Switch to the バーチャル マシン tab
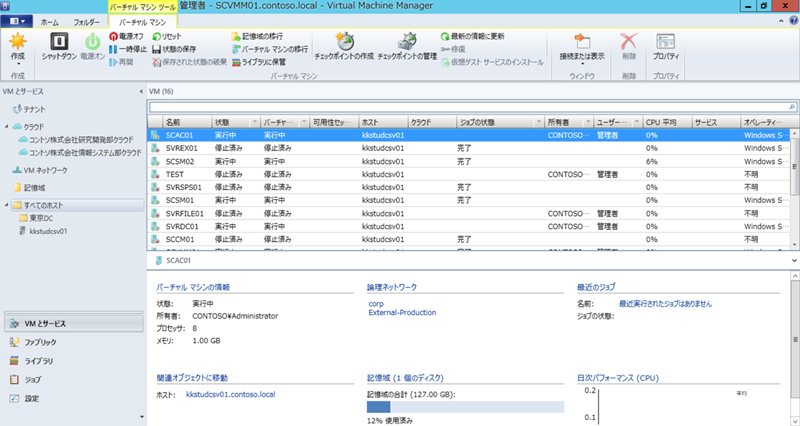This screenshot has height=426, width=800. [x=142, y=22]
